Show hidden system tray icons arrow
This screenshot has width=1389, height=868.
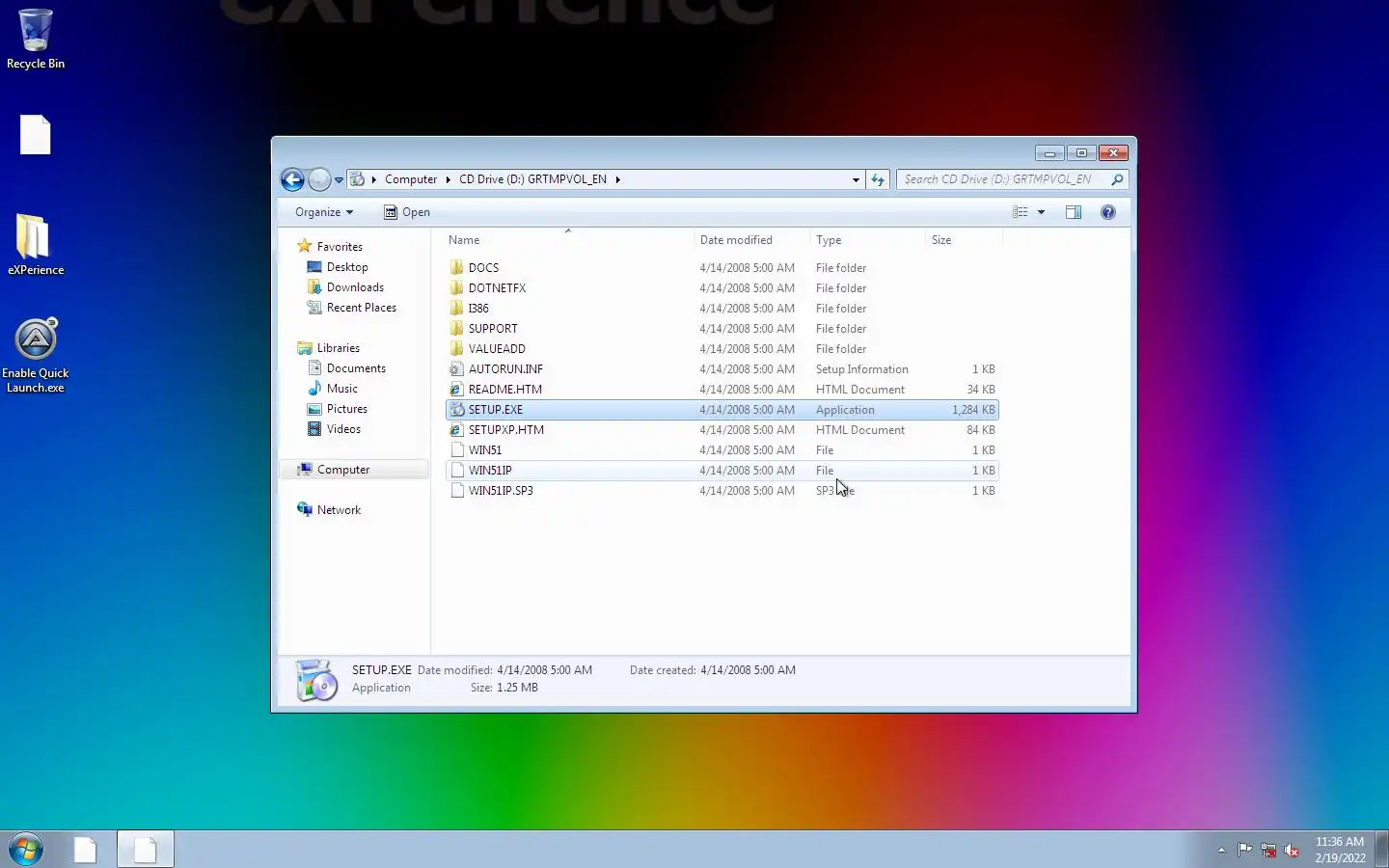[x=1221, y=850]
